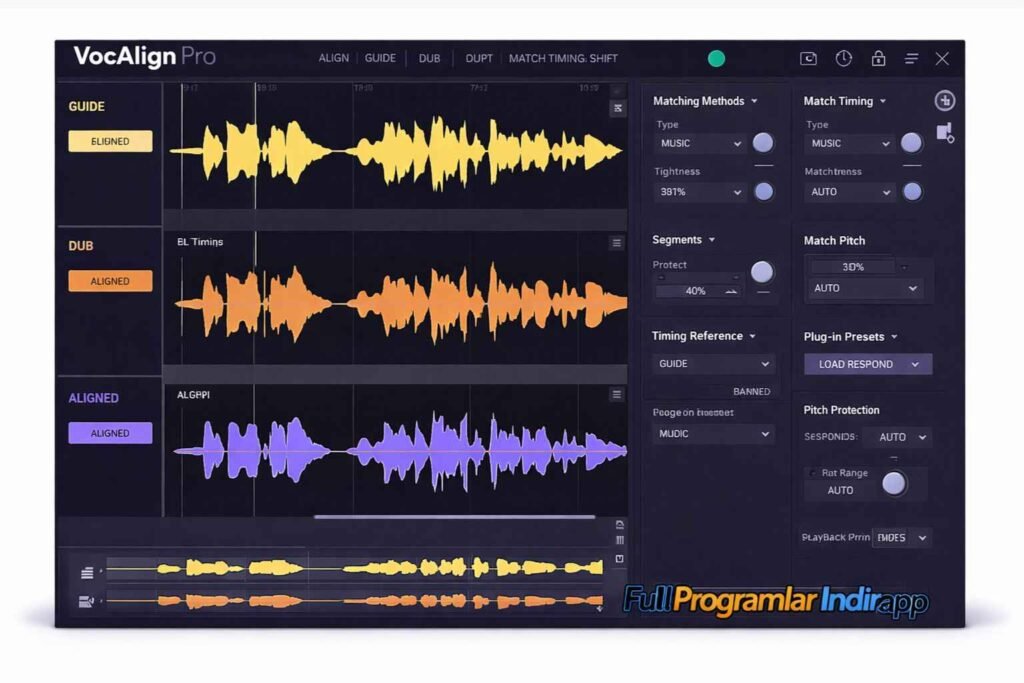Click the LOAD RESPOND preset button
The height and width of the screenshot is (683, 1024).
coord(866,364)
